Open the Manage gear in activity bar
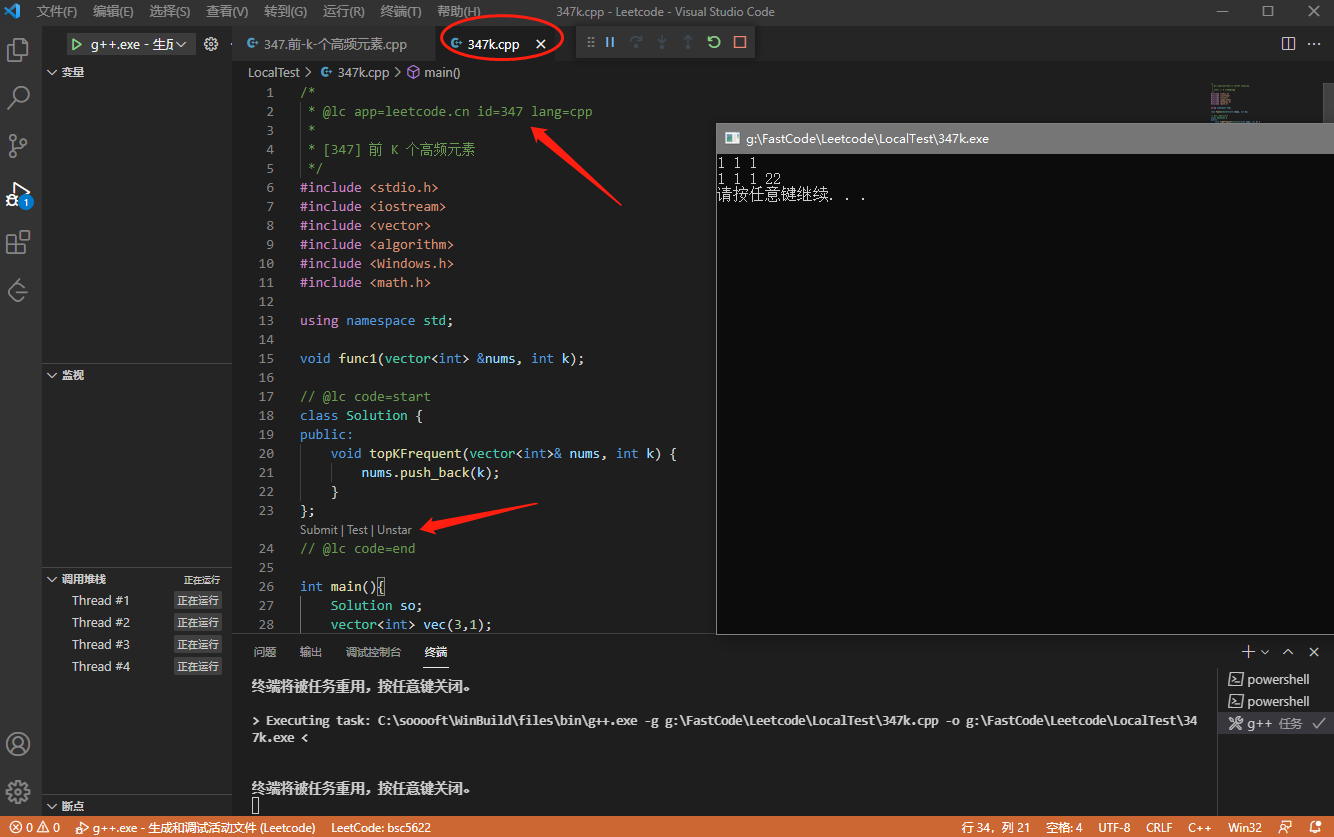Image resolution: width=1334 pixels, height=837 pixels. coord(18,792)
